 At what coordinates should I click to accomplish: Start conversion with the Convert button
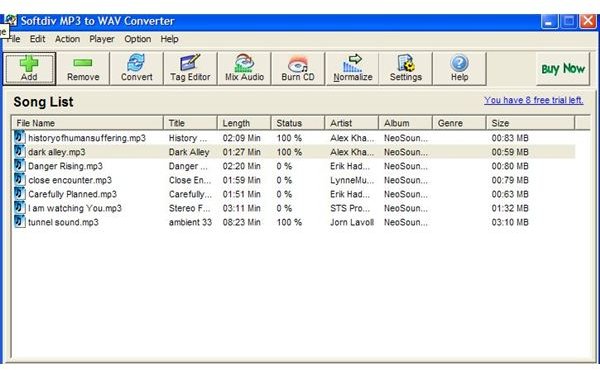[137, 69]
